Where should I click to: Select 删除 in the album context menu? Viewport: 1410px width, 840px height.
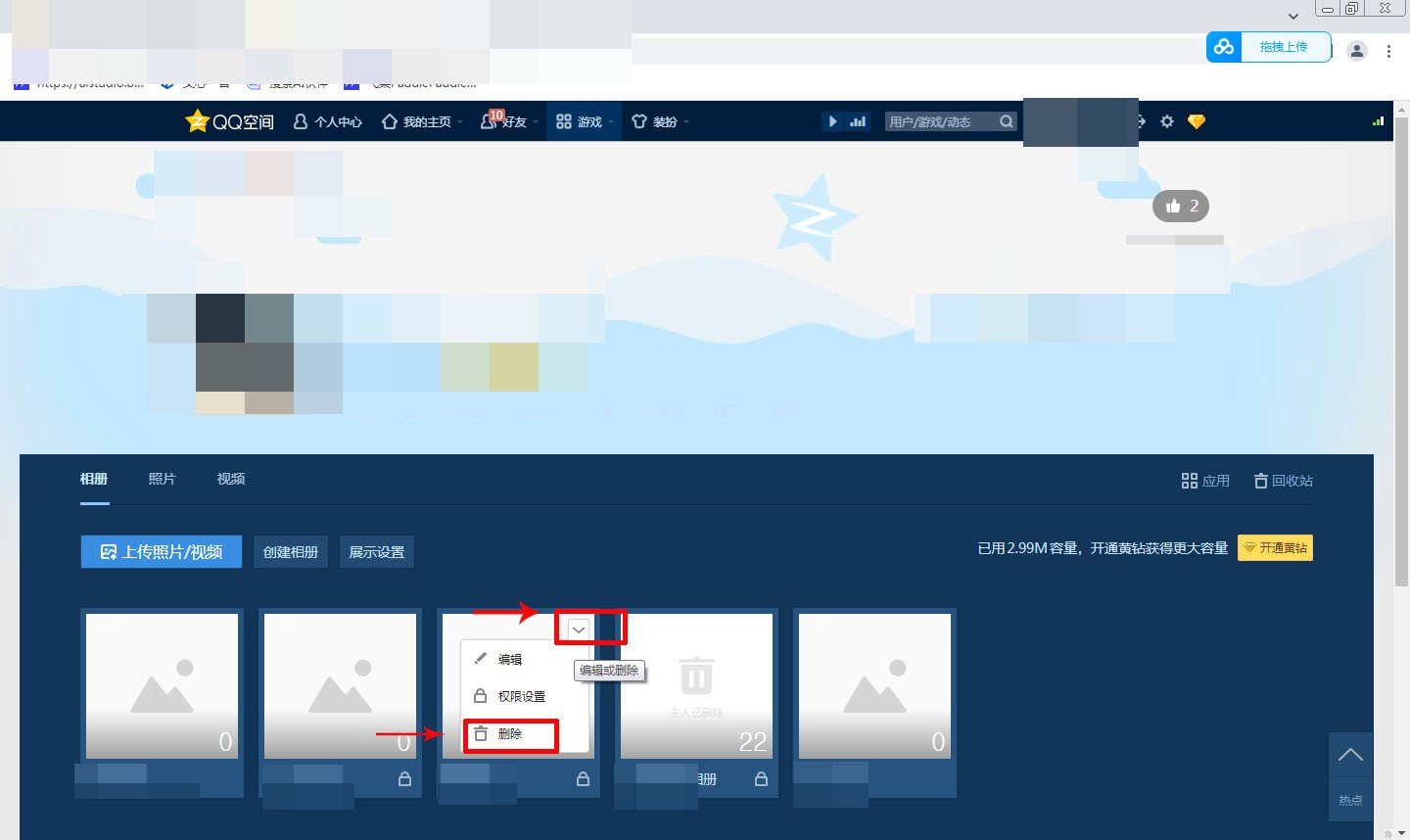click(509, 734)
